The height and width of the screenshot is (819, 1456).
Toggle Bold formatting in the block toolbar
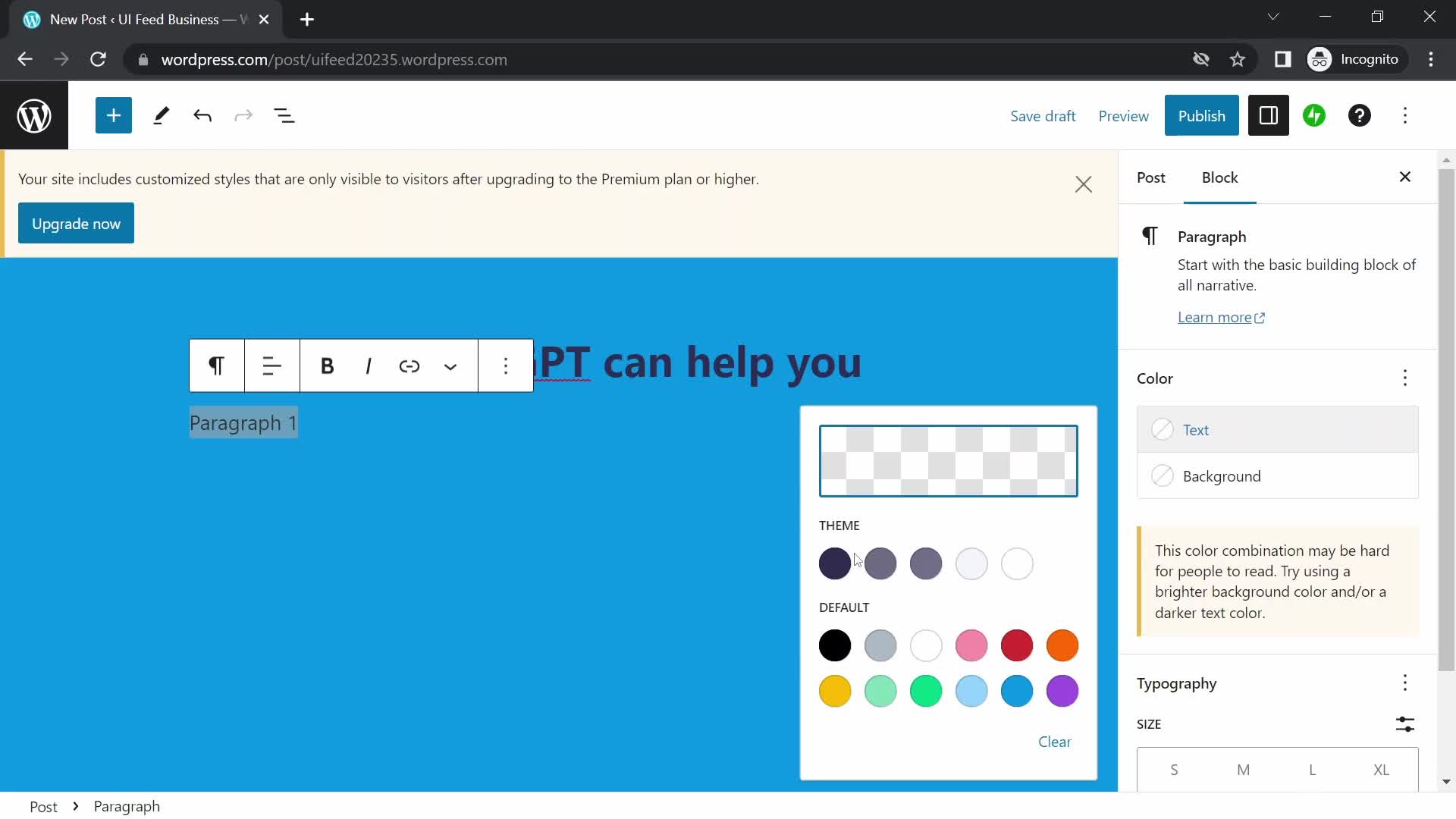point(326,366)
